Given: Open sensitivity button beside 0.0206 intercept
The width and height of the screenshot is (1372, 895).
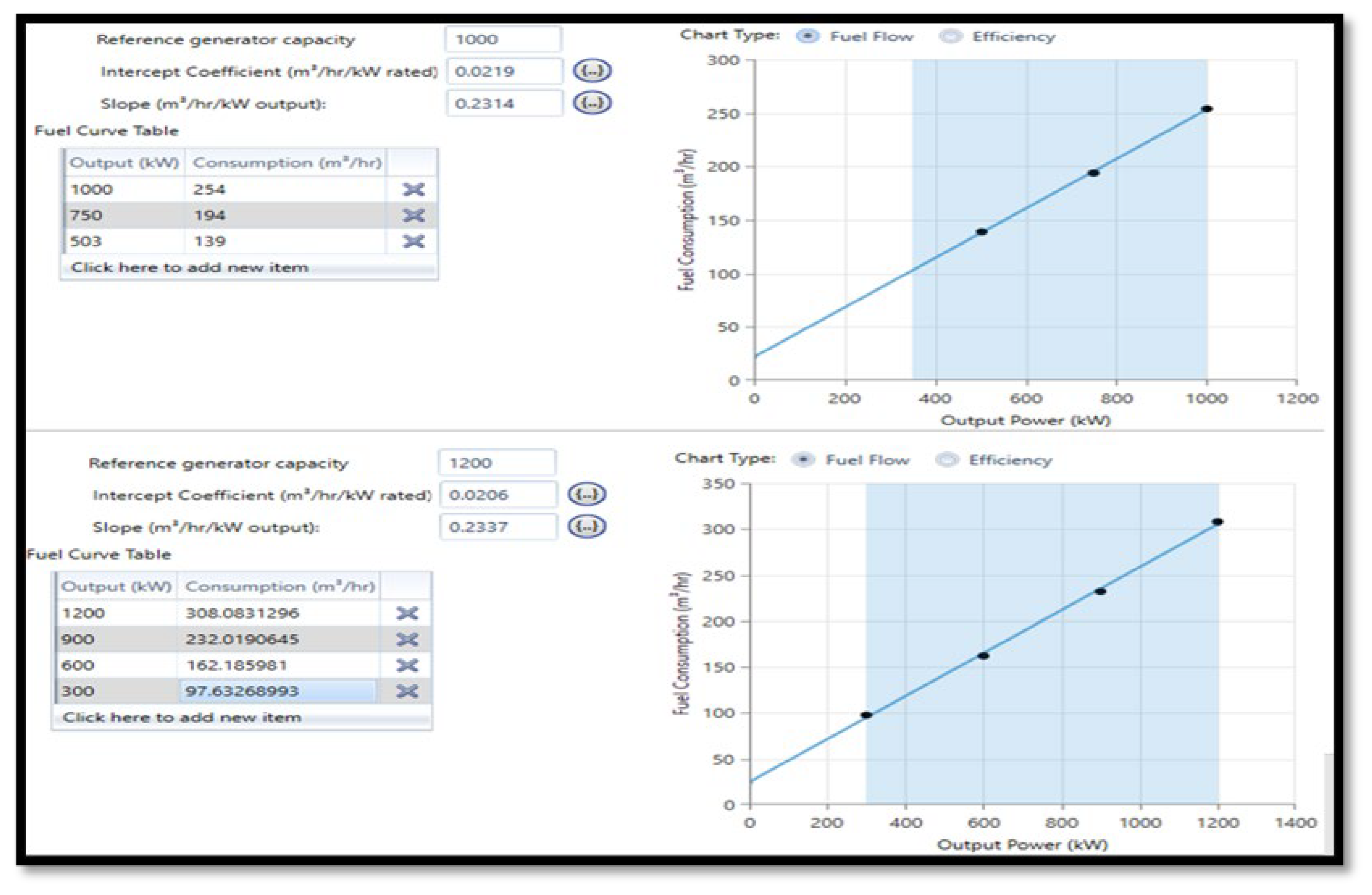Looking at the screenshot, I should 586,495.
